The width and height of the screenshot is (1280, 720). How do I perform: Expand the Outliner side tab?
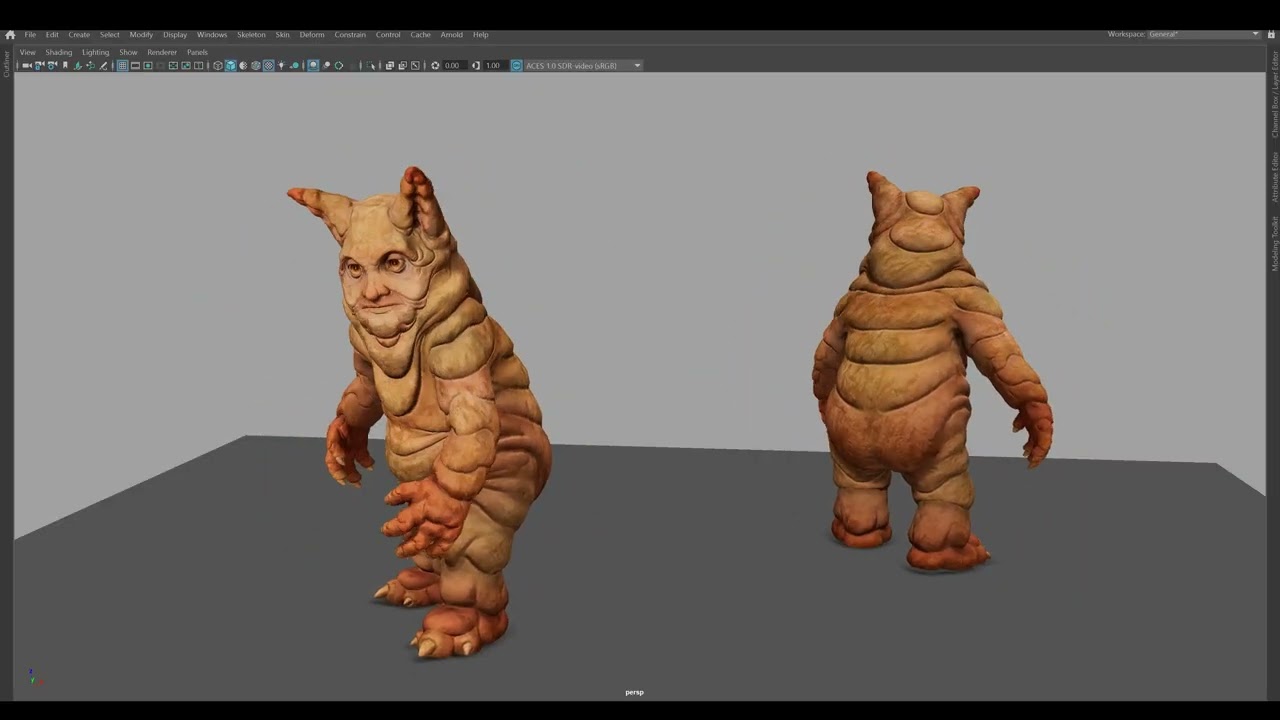(x=6, y=63)
